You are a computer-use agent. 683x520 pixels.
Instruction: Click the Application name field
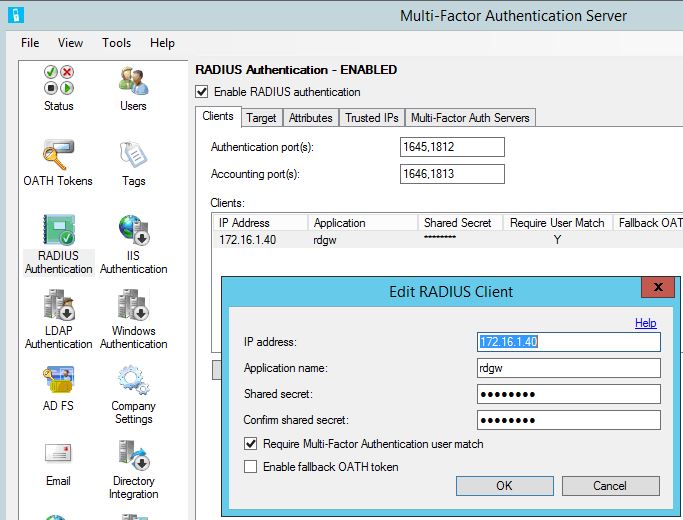568,368
